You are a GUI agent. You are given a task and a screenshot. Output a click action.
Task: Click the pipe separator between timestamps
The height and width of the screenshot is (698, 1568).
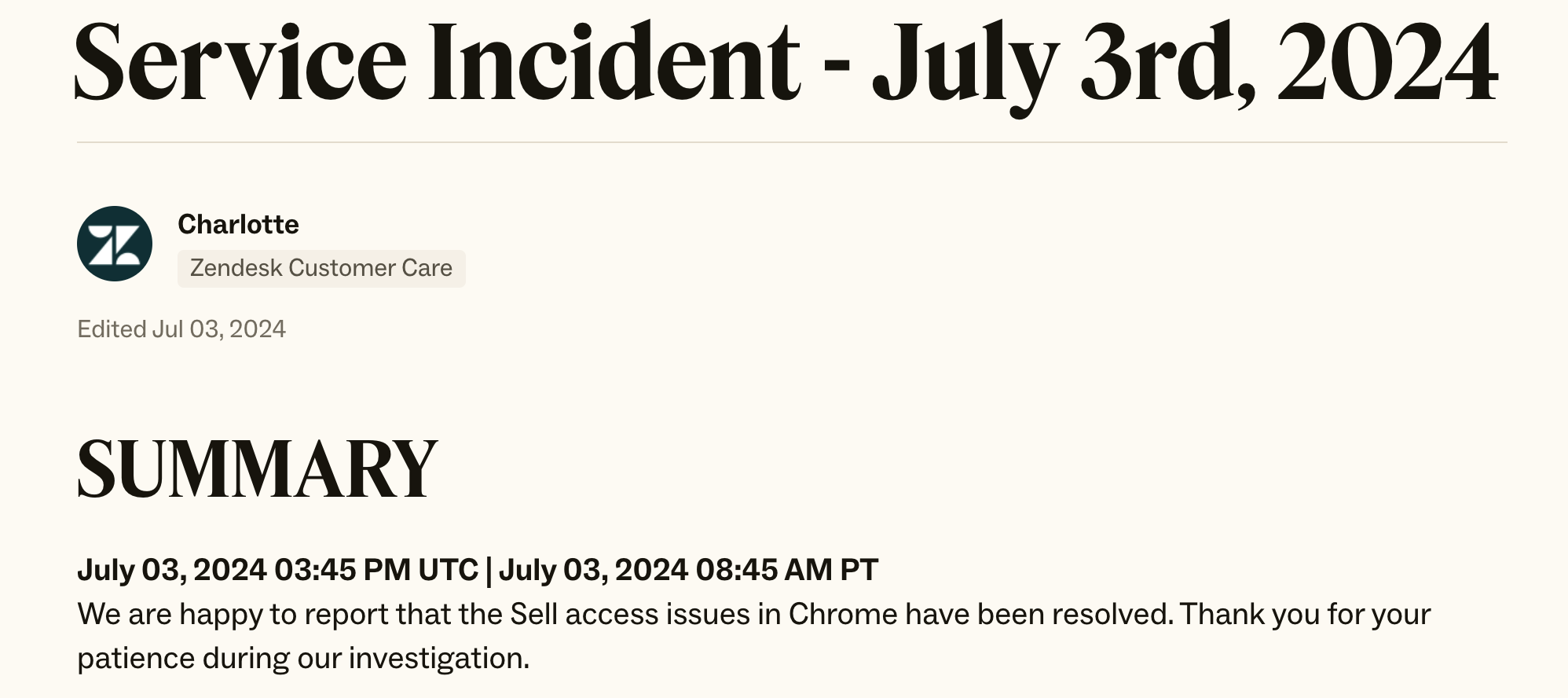489,570
